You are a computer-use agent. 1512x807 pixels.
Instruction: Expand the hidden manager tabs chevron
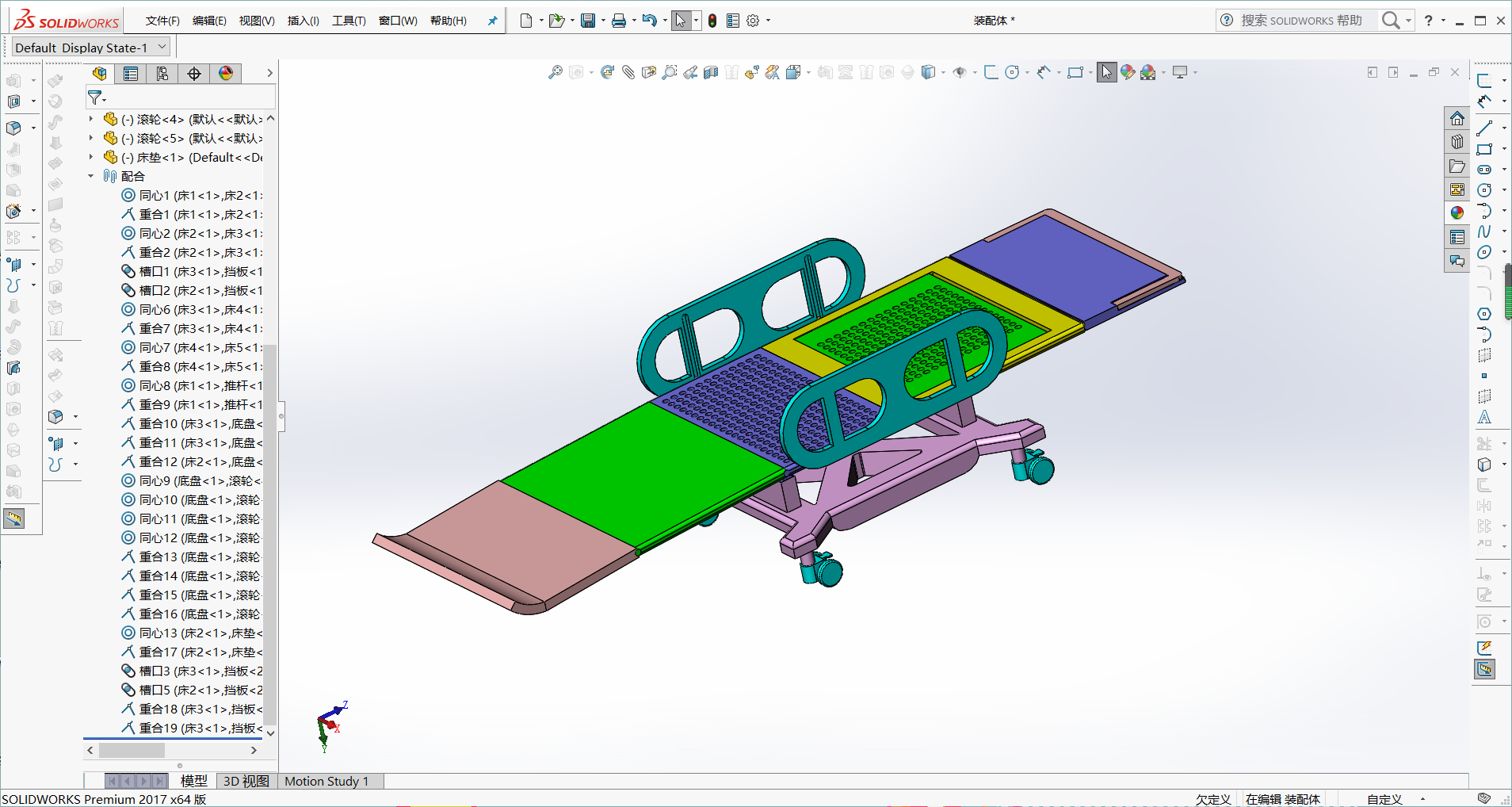(269, 73)
